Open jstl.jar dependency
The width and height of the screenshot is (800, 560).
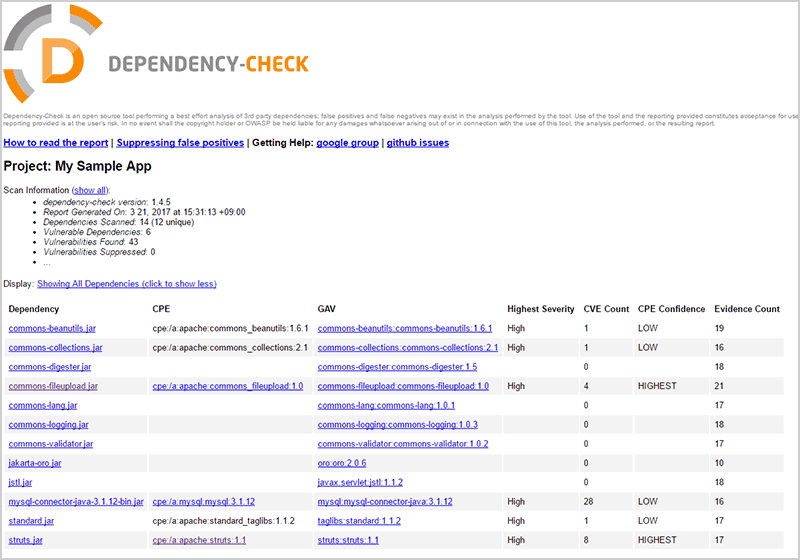point(20,482)
